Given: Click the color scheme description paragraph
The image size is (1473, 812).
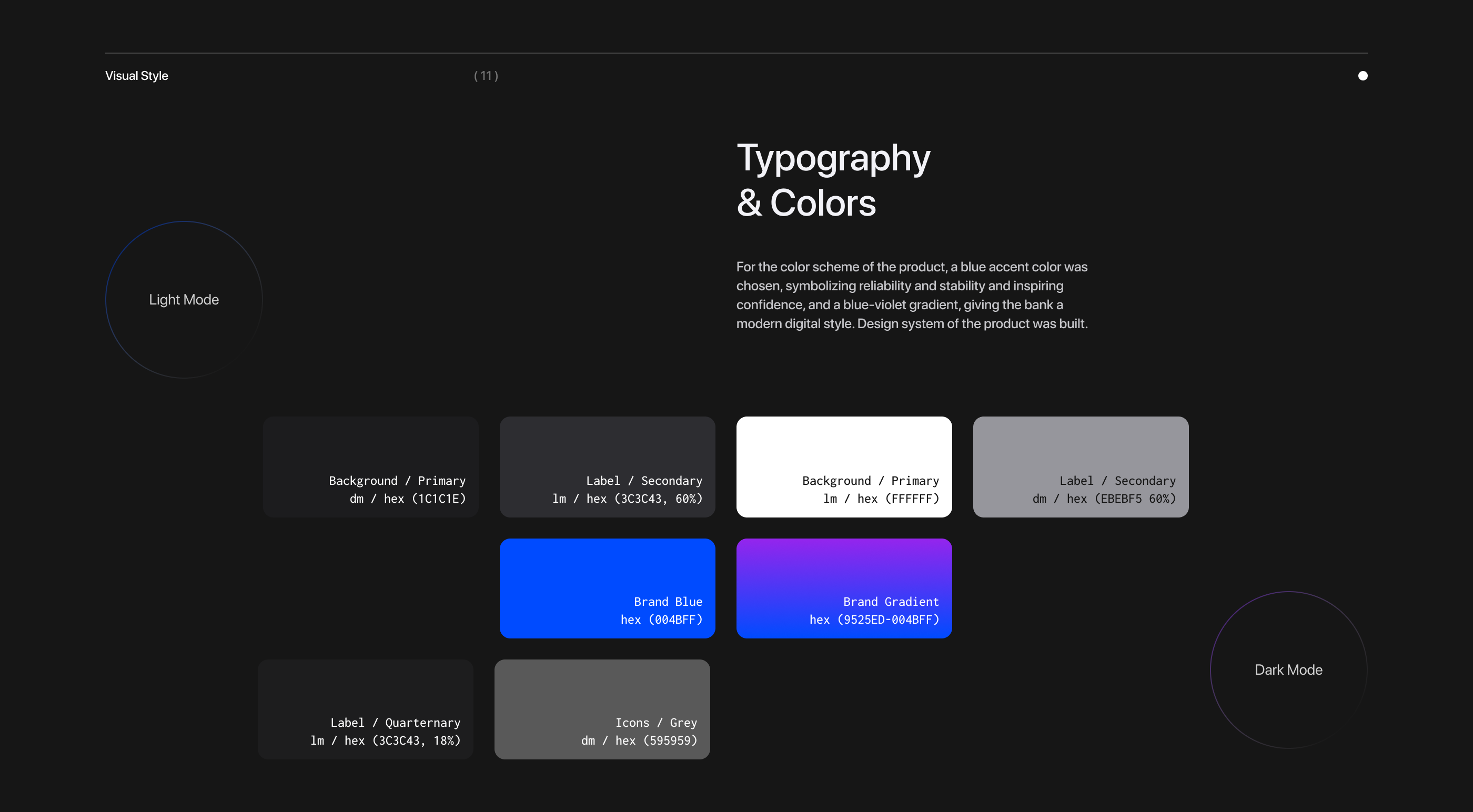Looking at the screenshot, I should point(912,295).
